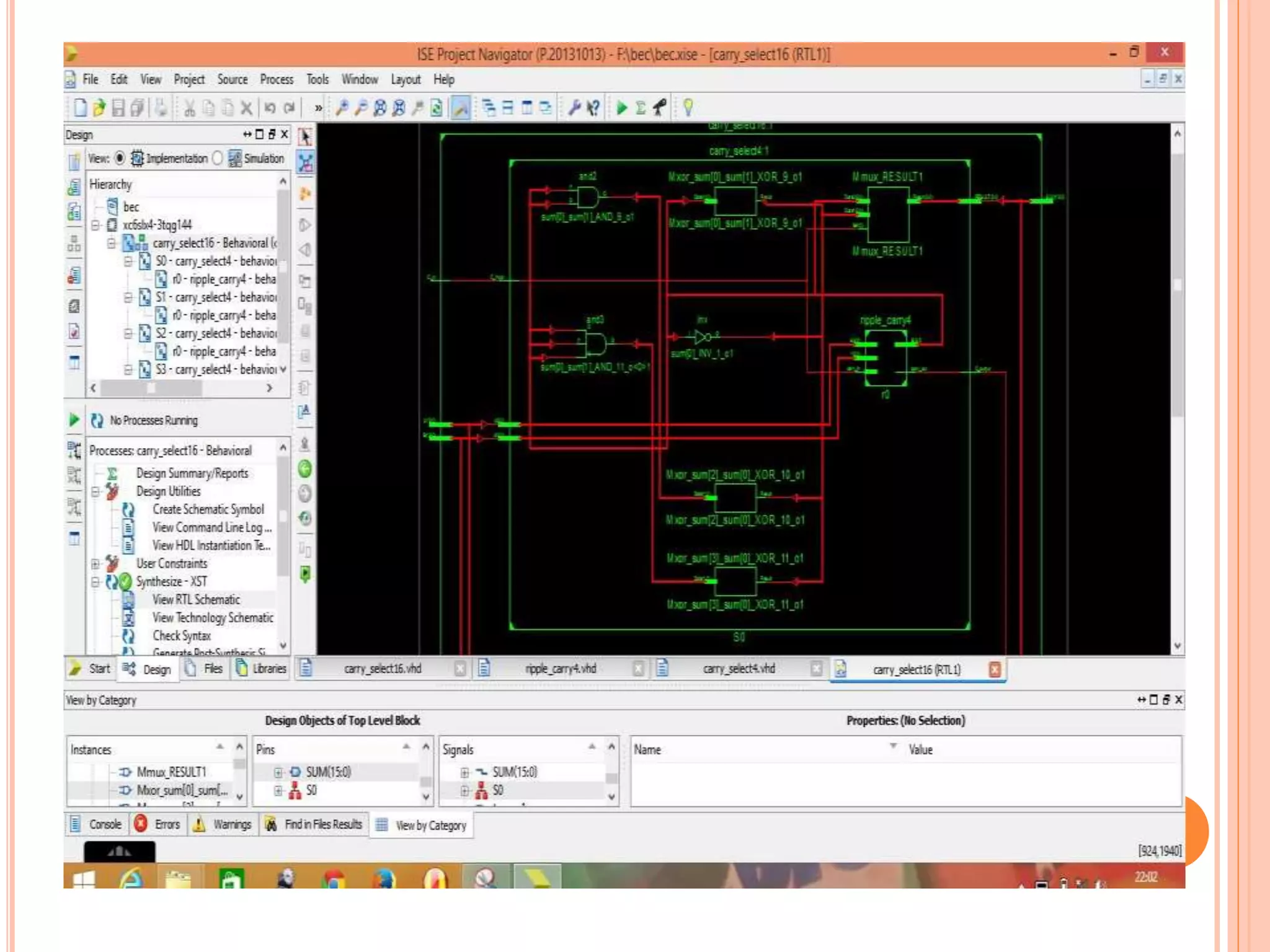The image size is (1270, 952).
Task: Click the Windows Start button on taskbar
Action: coord(84,879)
